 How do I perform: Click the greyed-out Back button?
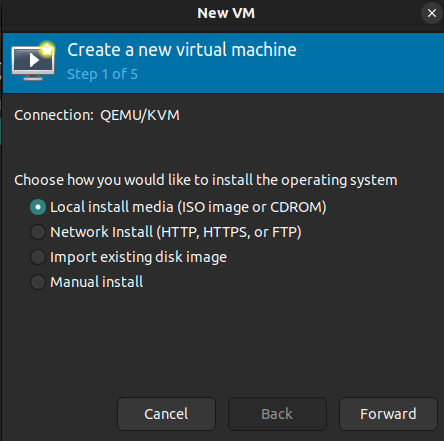[277, 414]
